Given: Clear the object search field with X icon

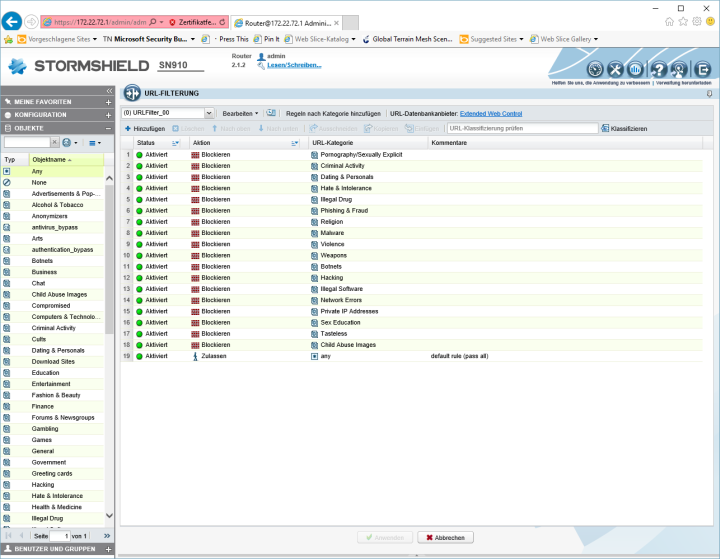Looking at the screenshot, I should pyautogui.click(x=56, y=143).
